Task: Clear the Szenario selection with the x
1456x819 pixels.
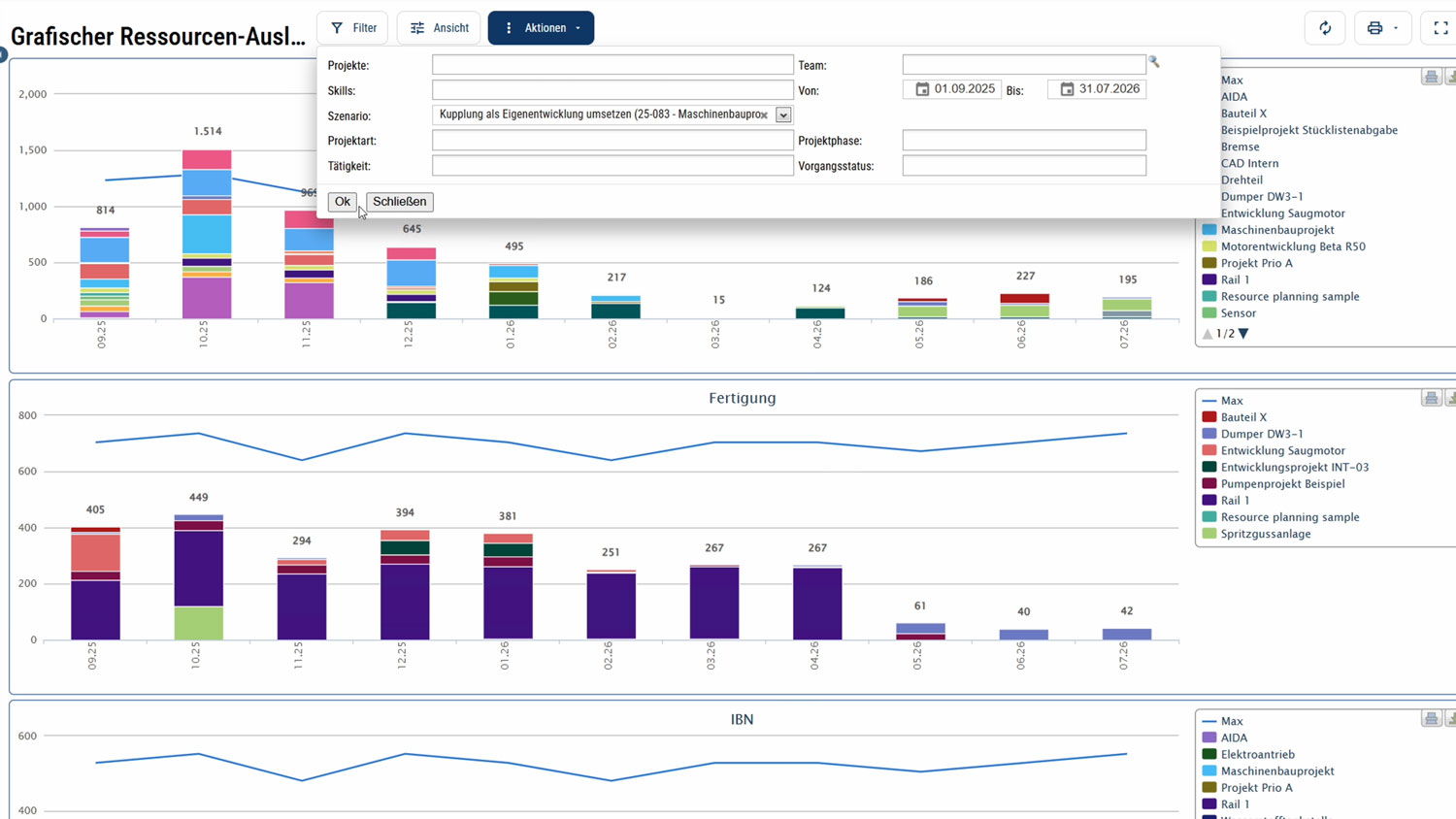Action: point(765,115)
